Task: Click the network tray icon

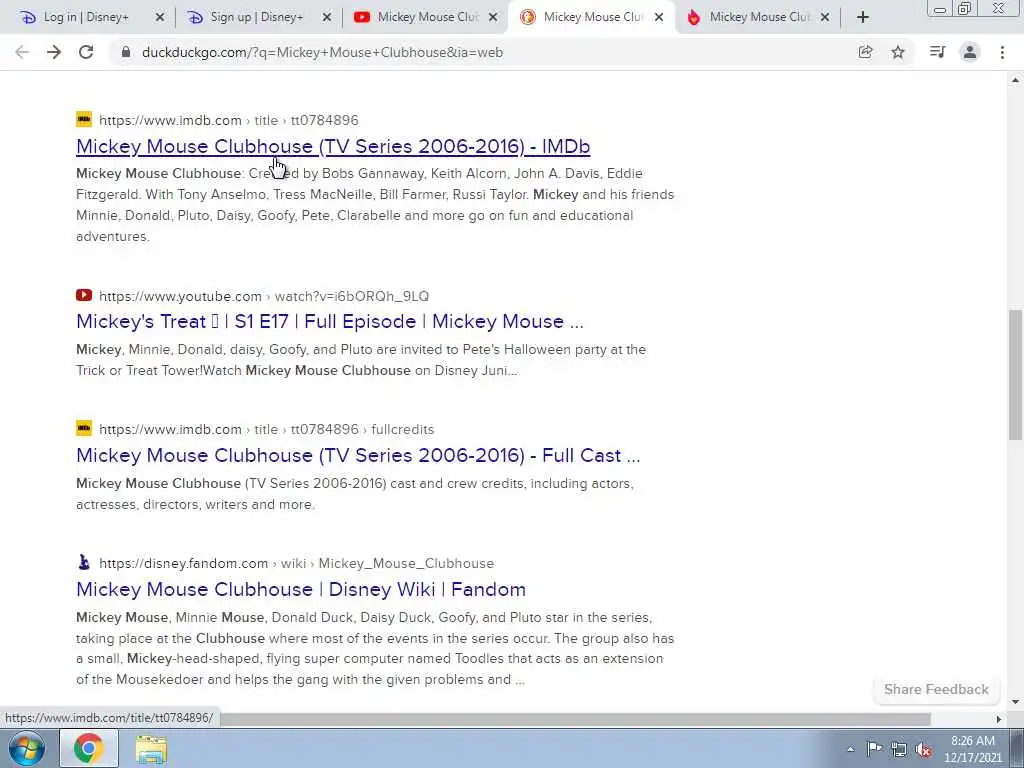Action: coord(899,750)
